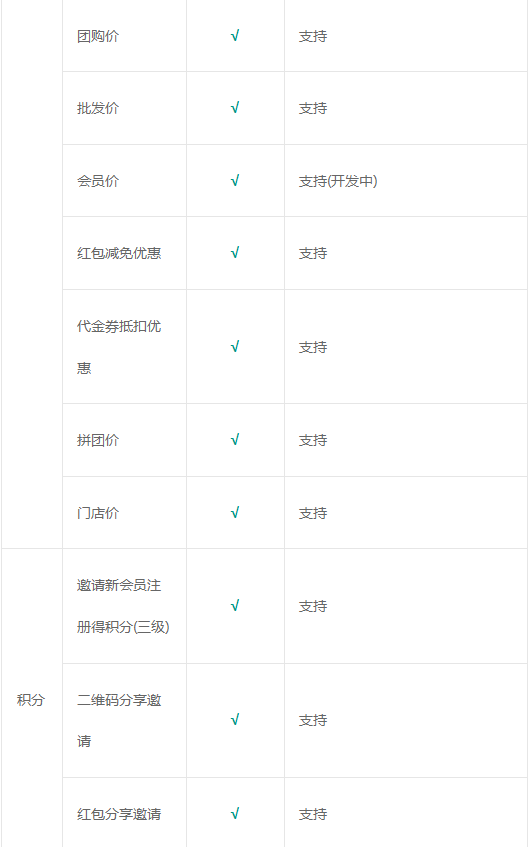This screenshot has width=529, height=847.
Task: Click the checkmark next to 批发价
Action: (235, 108)
